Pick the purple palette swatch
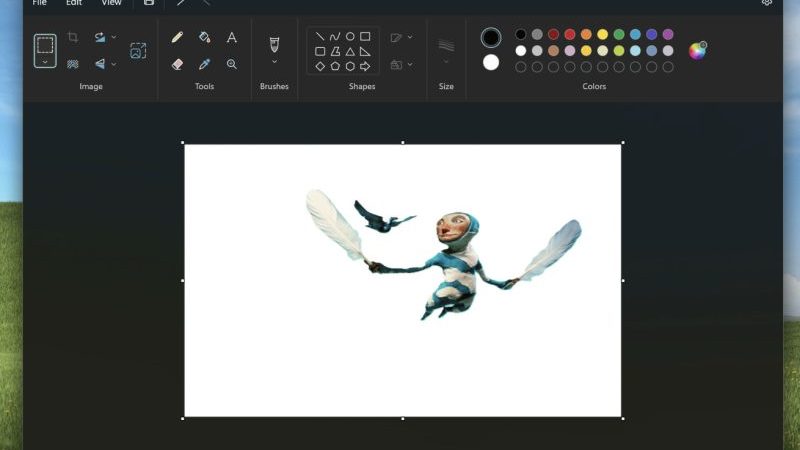The width and height of the screenshot is (800, 450). (667, 34)
